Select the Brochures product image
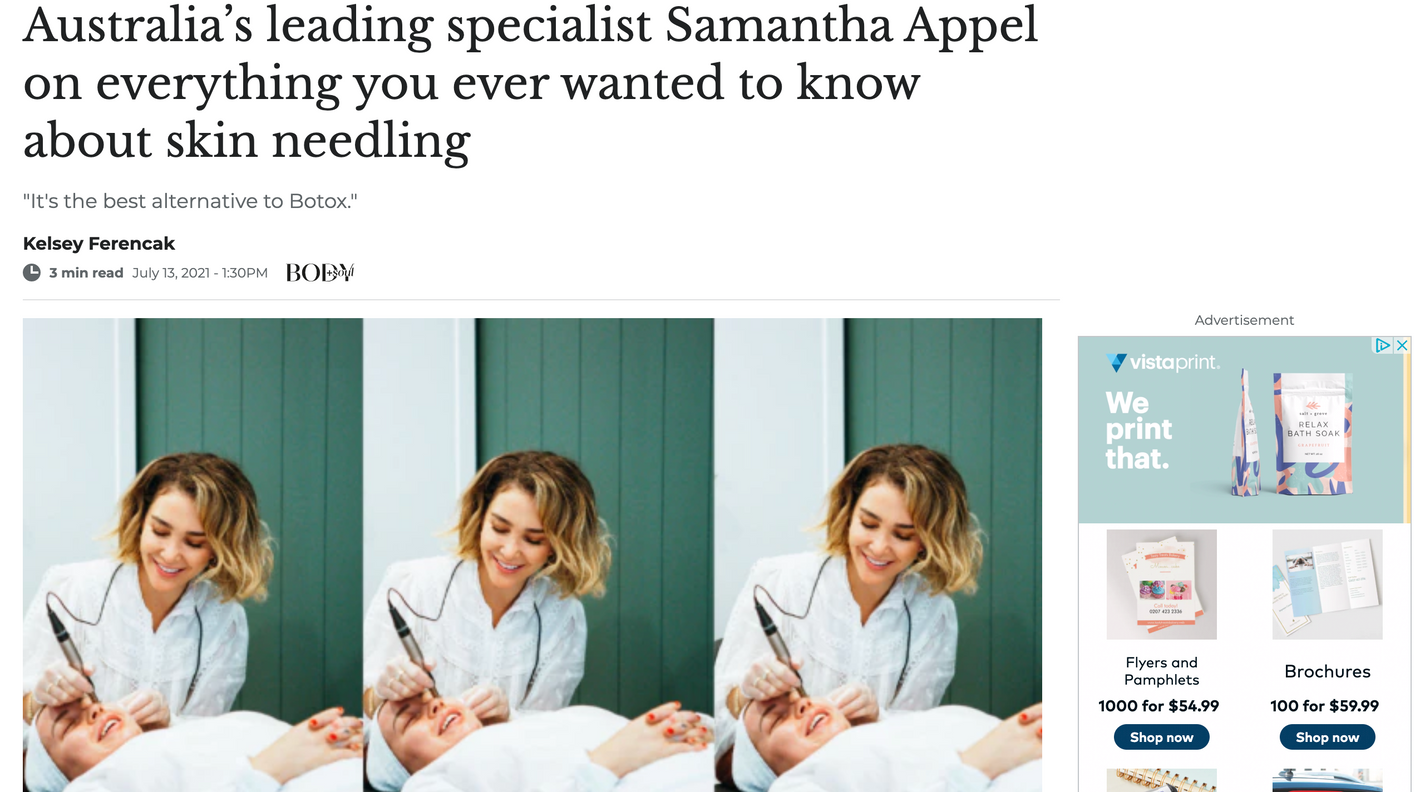Viewport: 1420px width, 792px height. coord(1327,584)
